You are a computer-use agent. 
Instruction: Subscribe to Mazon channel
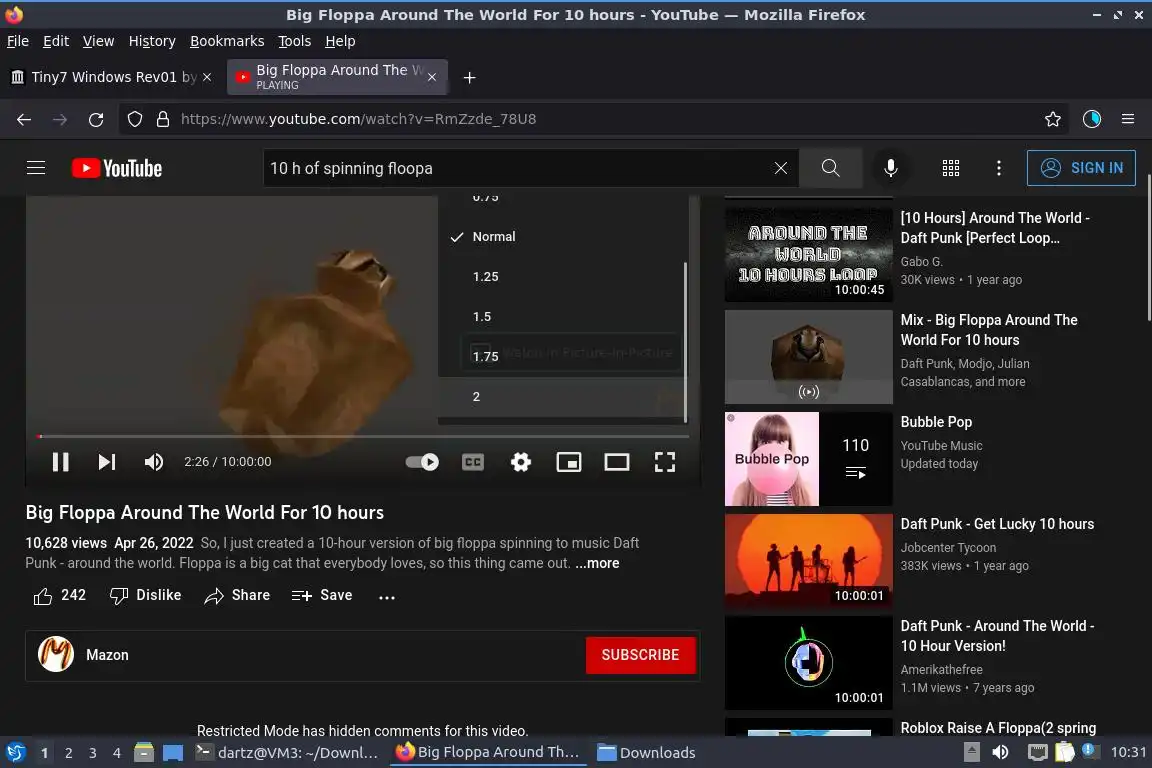click(641, 655)
